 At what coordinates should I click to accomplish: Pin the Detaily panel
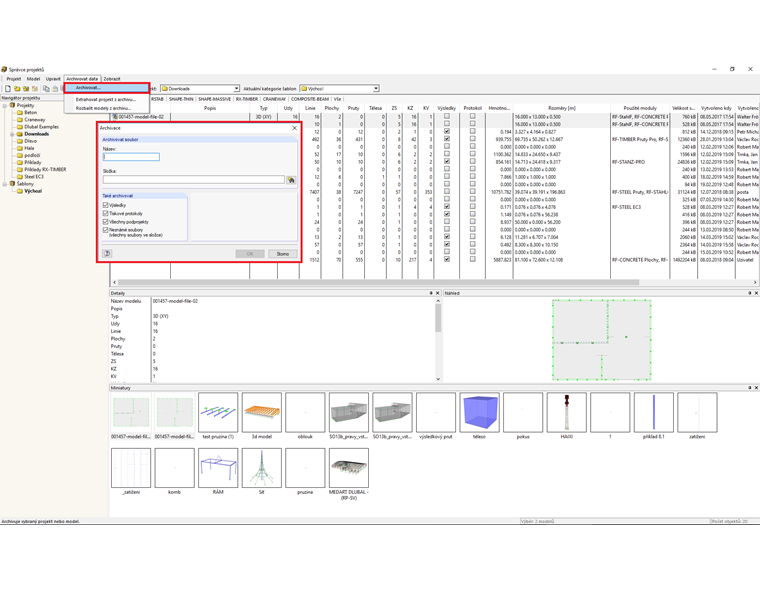point(431,293)
